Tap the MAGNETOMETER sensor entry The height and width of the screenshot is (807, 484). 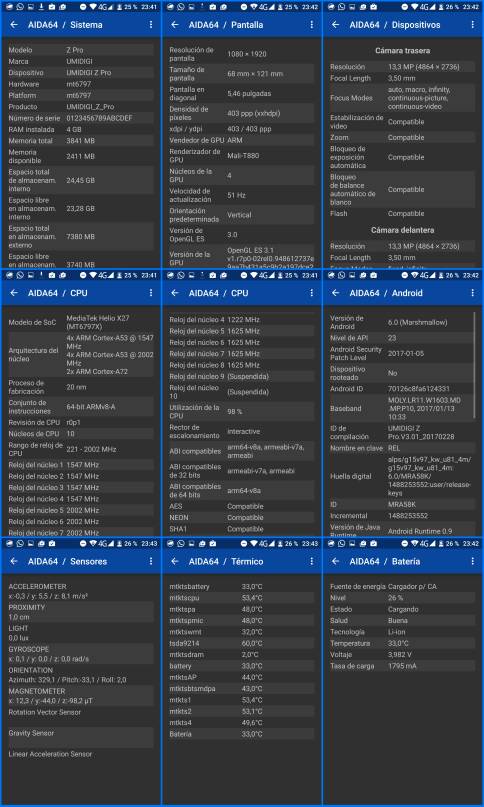[x=81, y=696]
